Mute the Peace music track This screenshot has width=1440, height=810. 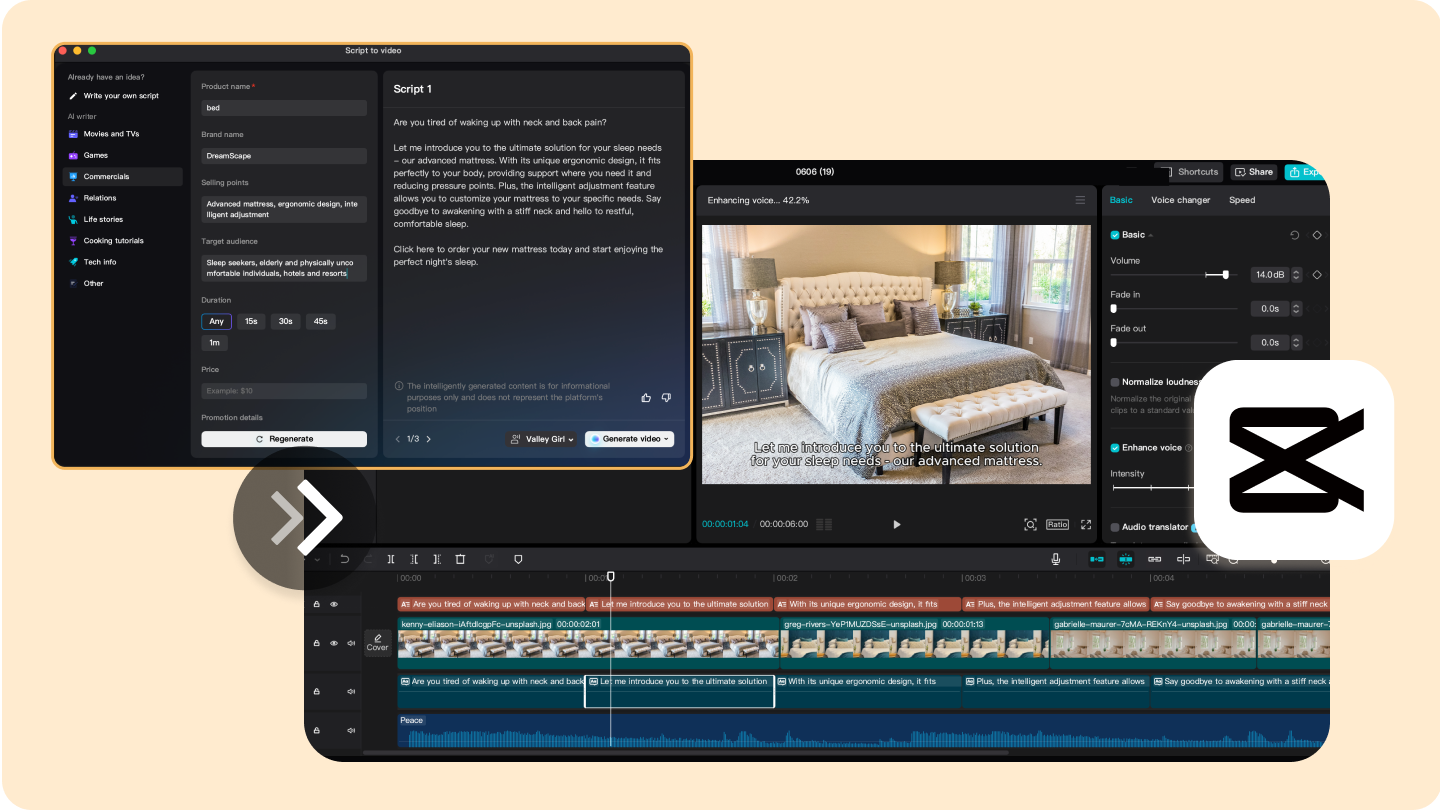(x=351, y=731)
